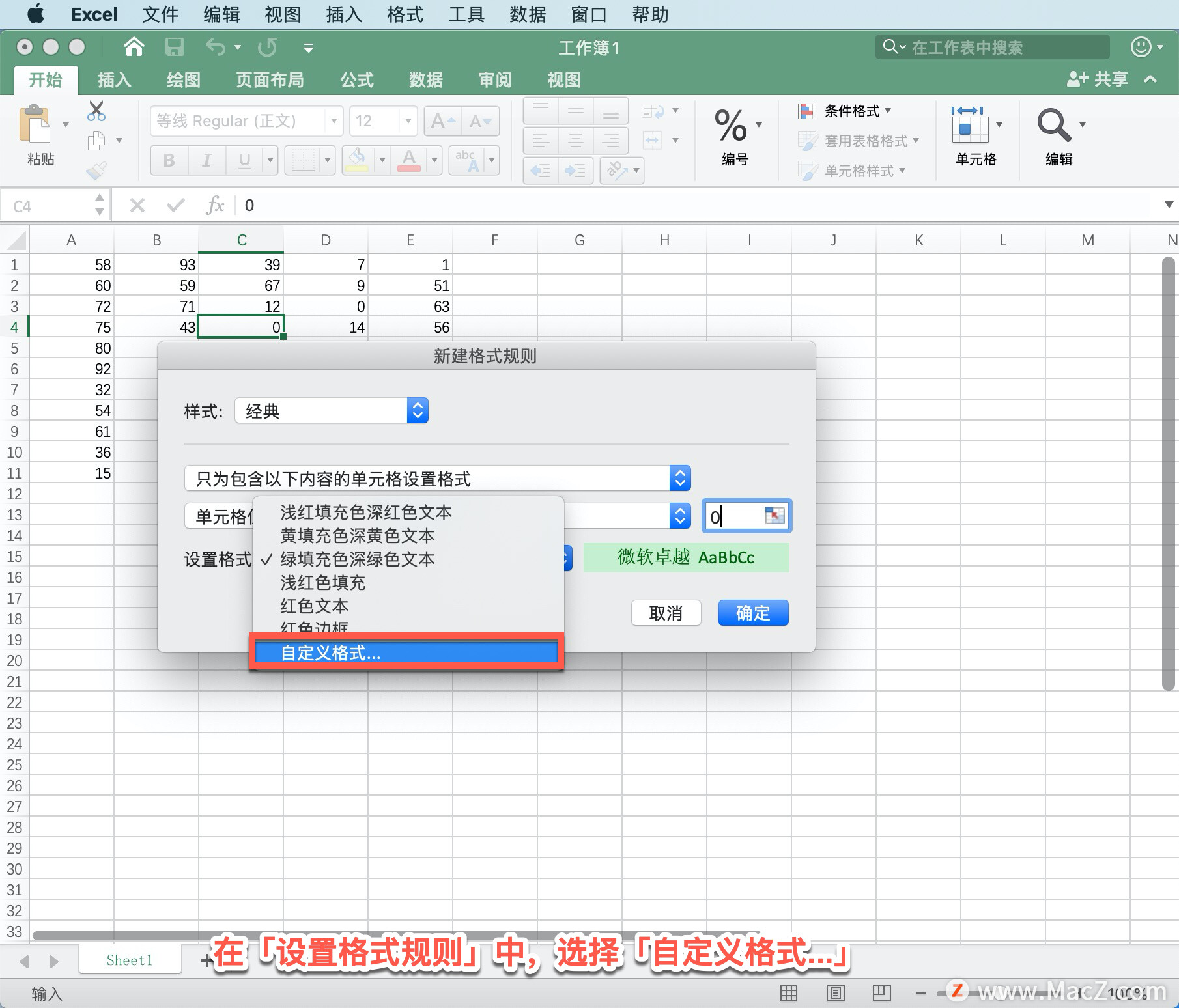The image size is (1179, 1008).
Task: Click the formula bar cancel X button
Action: click(137, 205)
